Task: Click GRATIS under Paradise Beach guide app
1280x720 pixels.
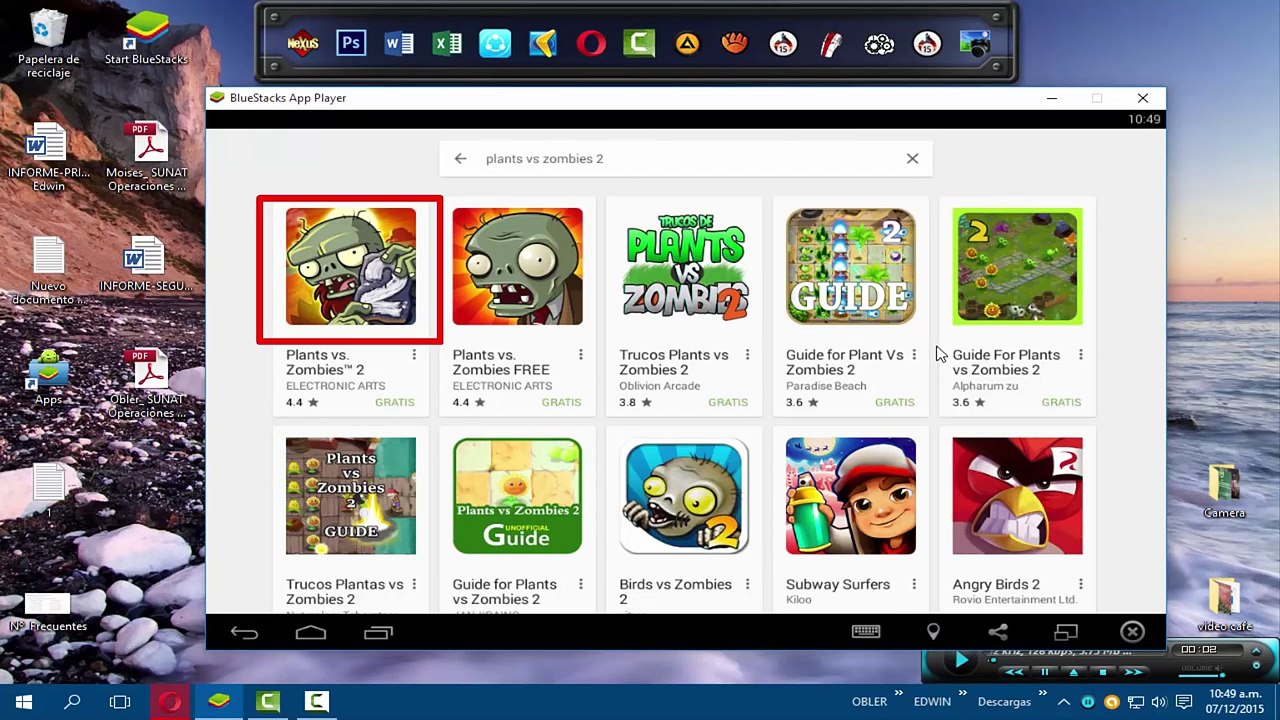Action: pos(895,402)
